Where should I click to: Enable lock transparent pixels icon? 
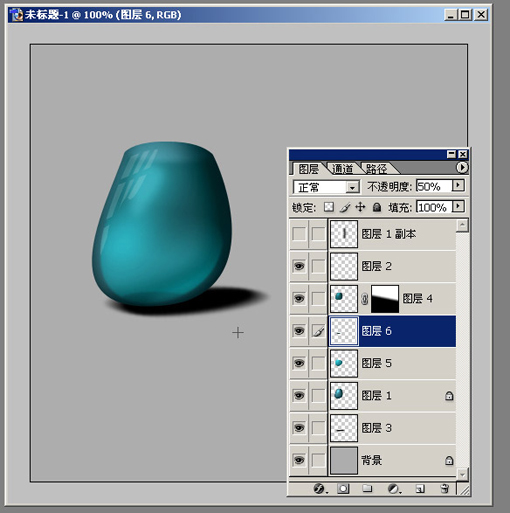329,207
